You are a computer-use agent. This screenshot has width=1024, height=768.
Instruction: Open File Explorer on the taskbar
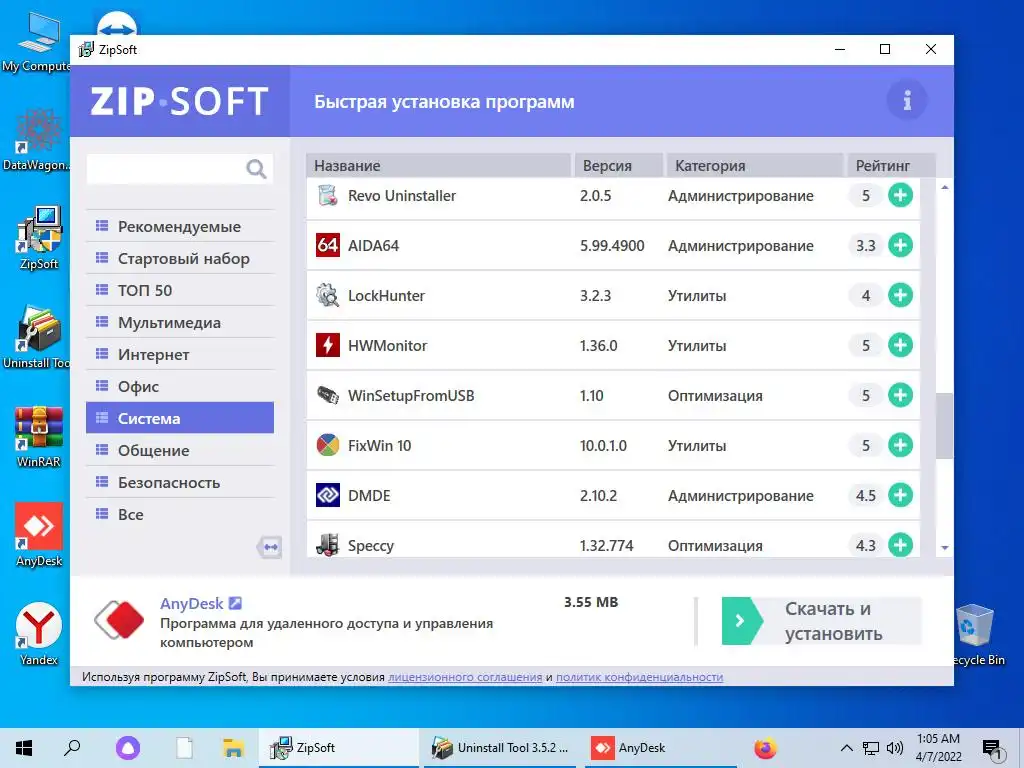[x=233, y=748]
